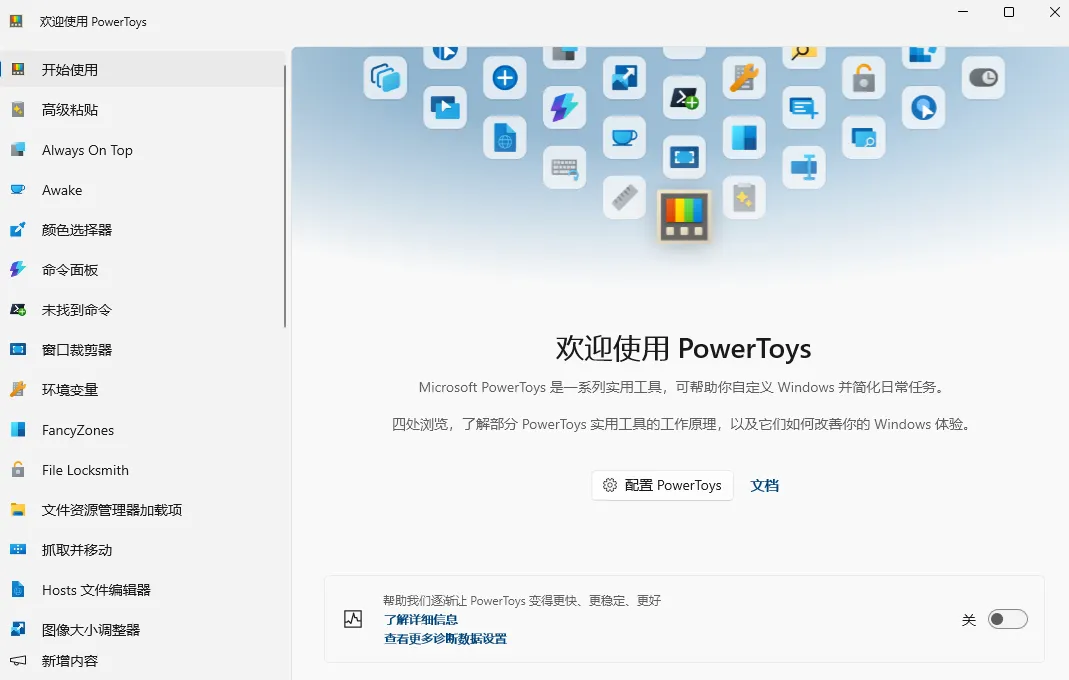
Task: Open the 高级粘贴 page via its paste icon
Action: [18, 110]
